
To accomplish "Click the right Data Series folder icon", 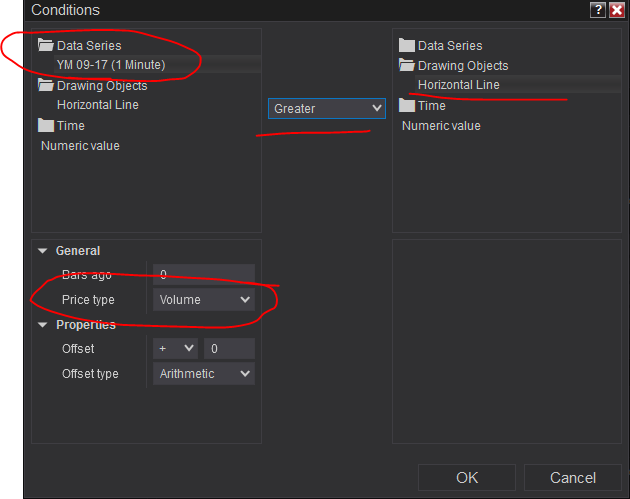I will tap(406, 45).
